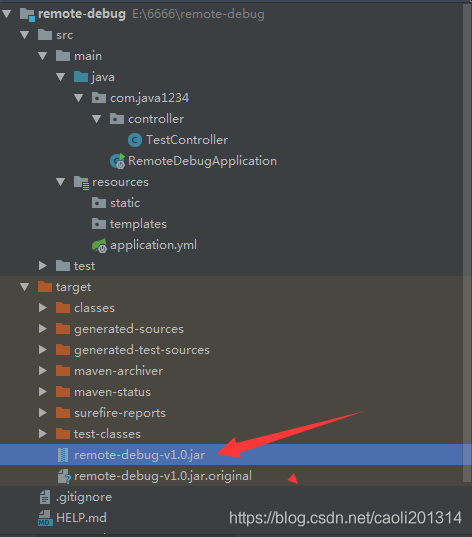472x537 pixels.
Task: Expand the surefire-reports folder arrow
Action: pyautogui.click(x=42, y=413)
